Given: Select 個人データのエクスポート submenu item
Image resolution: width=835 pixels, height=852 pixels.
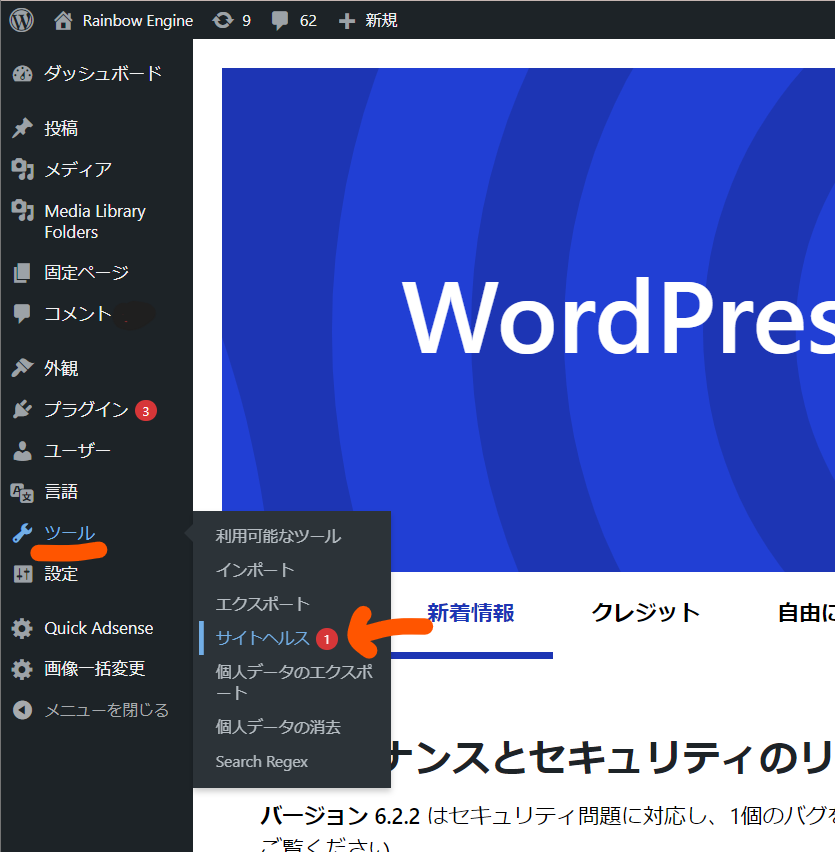Looking at the screenshot, I should [x=294, y=682].
